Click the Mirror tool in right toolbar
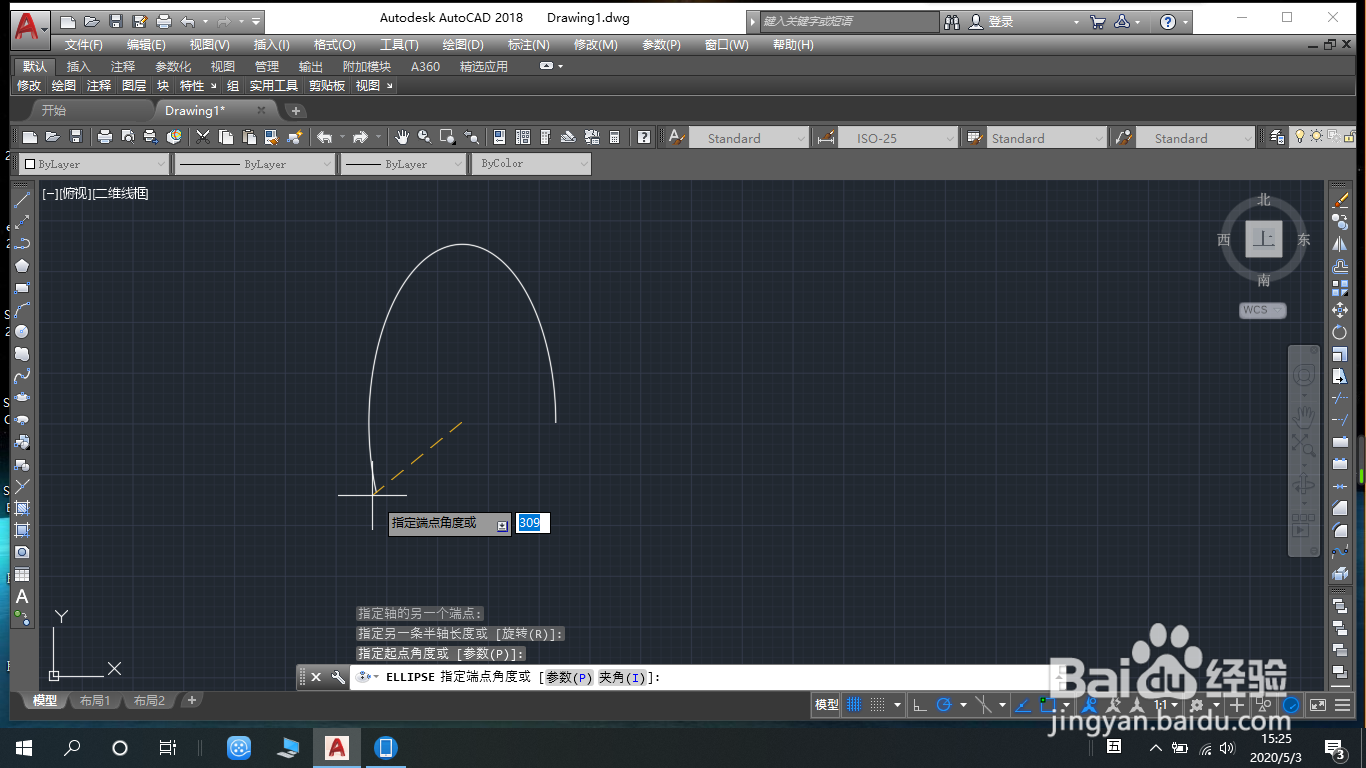This screenshot has width=1366, height=768. [x=1340, y=244]
